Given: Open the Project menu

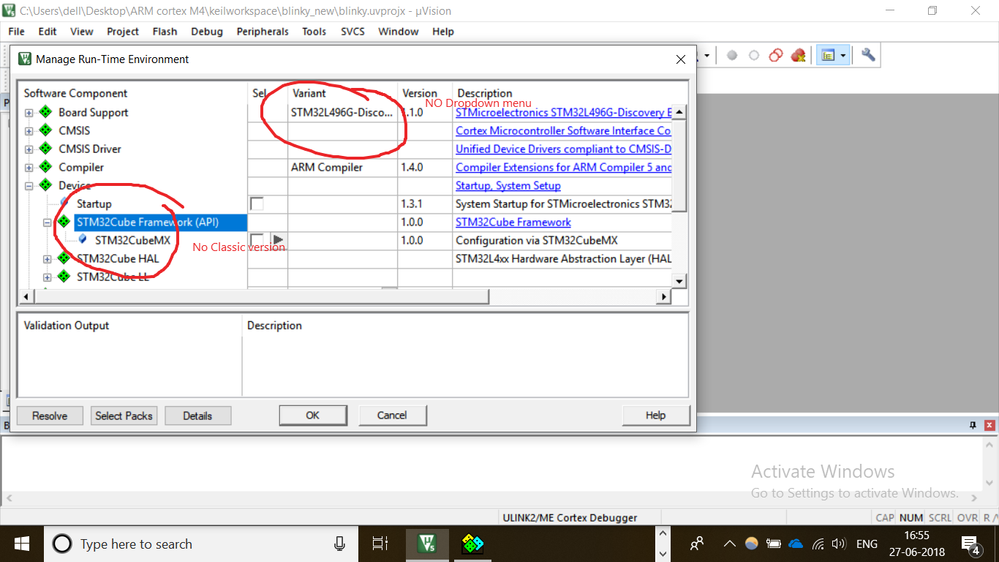Looking at the screenshot, I should 122,31.
